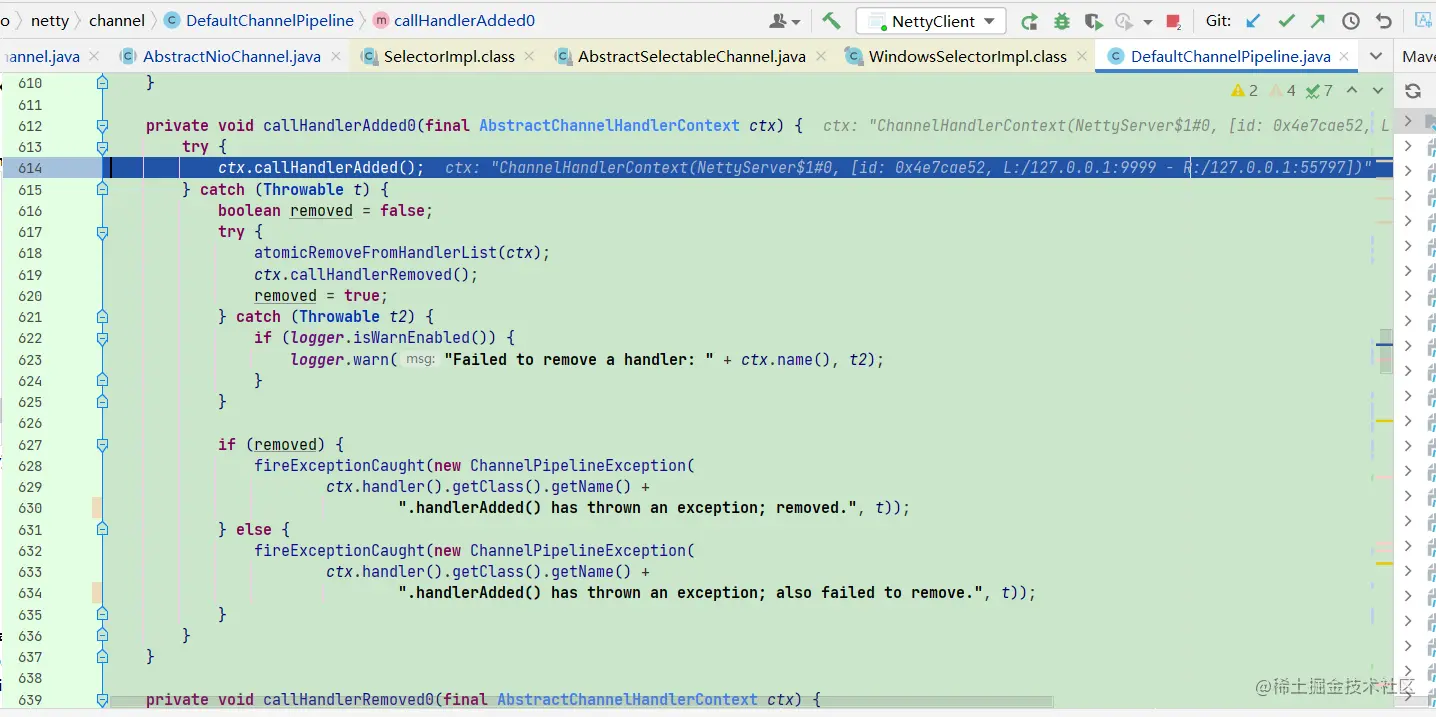Image resolution: width=1436 pixels, height=717 pixels.
Task: Click Run with Coverage icon
Action: point(1093,21)
